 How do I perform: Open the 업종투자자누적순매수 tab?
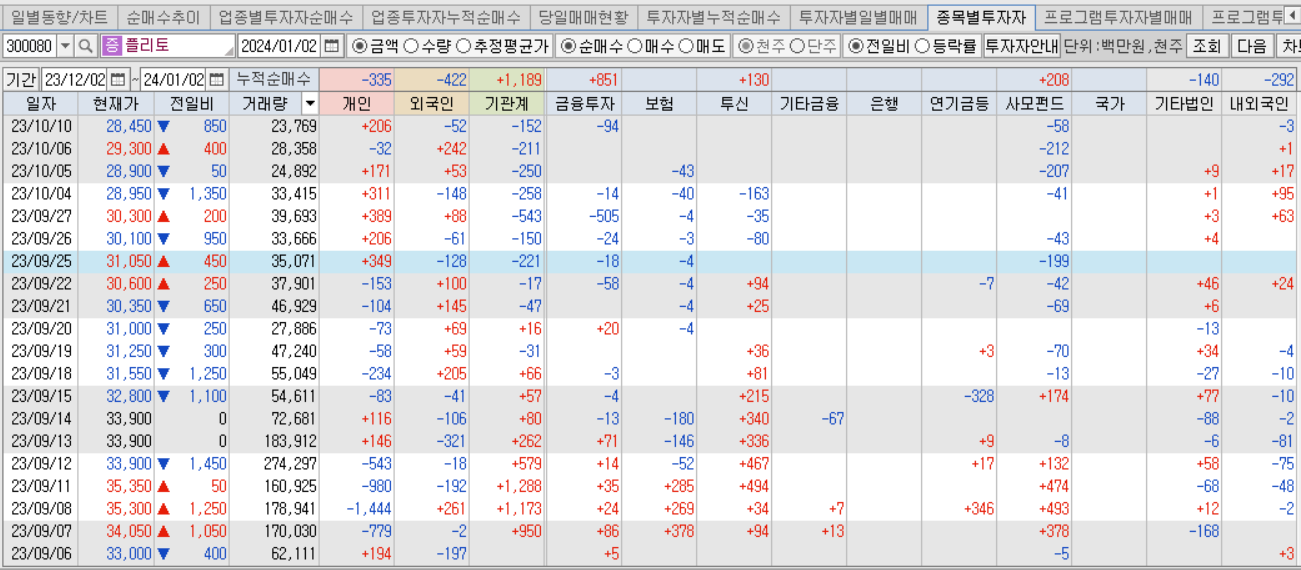[445, 17]
